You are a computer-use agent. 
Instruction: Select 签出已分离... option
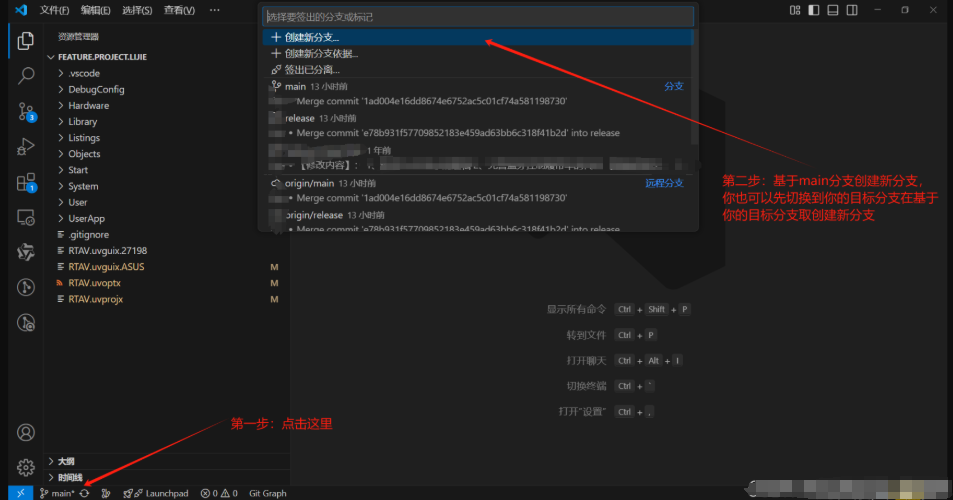[x=478, y=70]
